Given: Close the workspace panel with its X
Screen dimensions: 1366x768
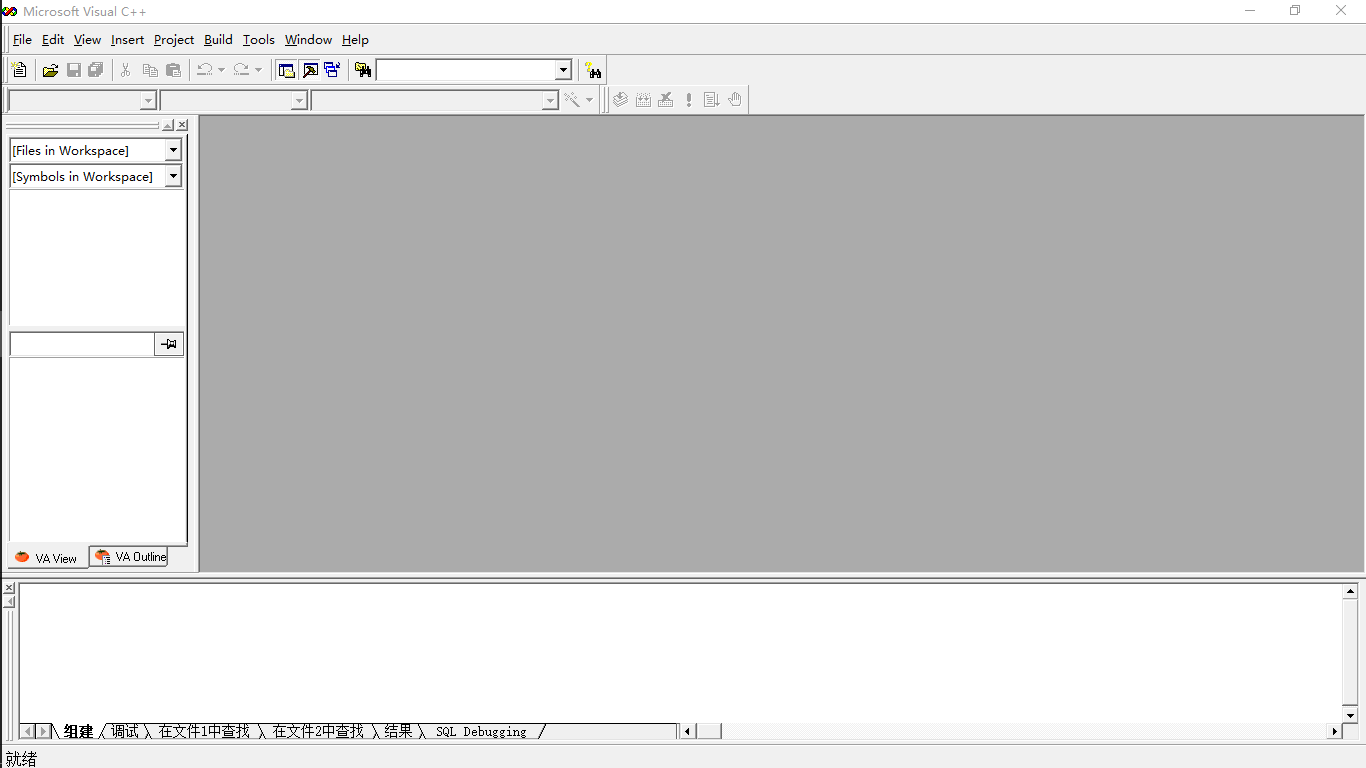Looking at the screenshot, I should 182,125.
